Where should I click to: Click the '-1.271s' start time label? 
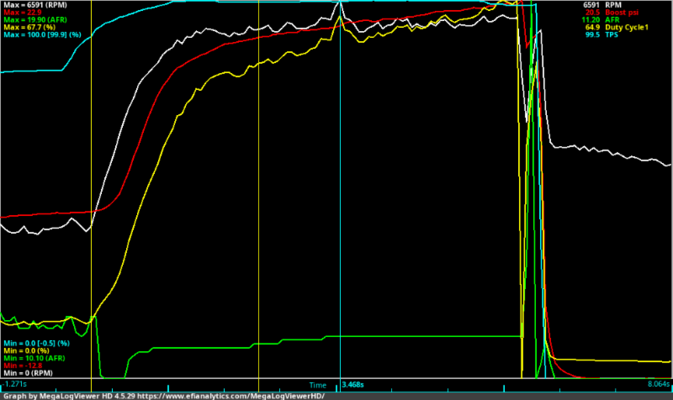(15, 384)
